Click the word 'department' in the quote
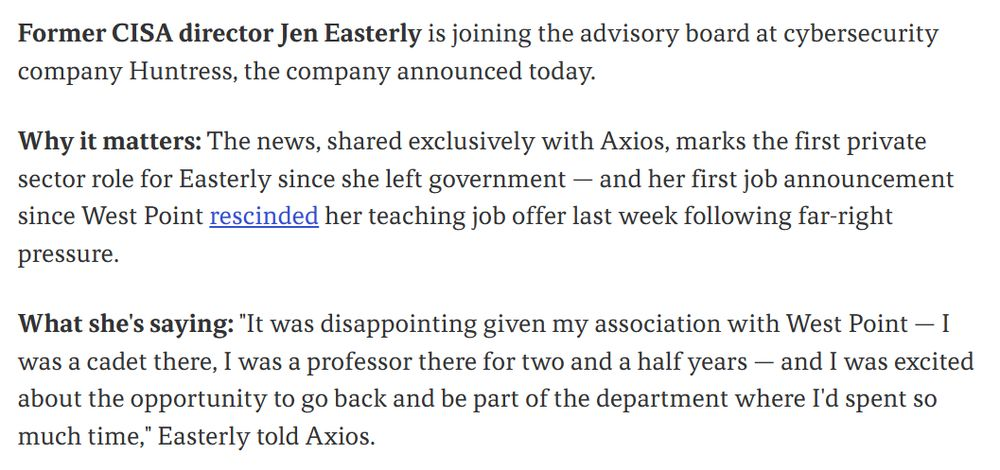This screenshot has width=1000, height=470. (672, 400)
